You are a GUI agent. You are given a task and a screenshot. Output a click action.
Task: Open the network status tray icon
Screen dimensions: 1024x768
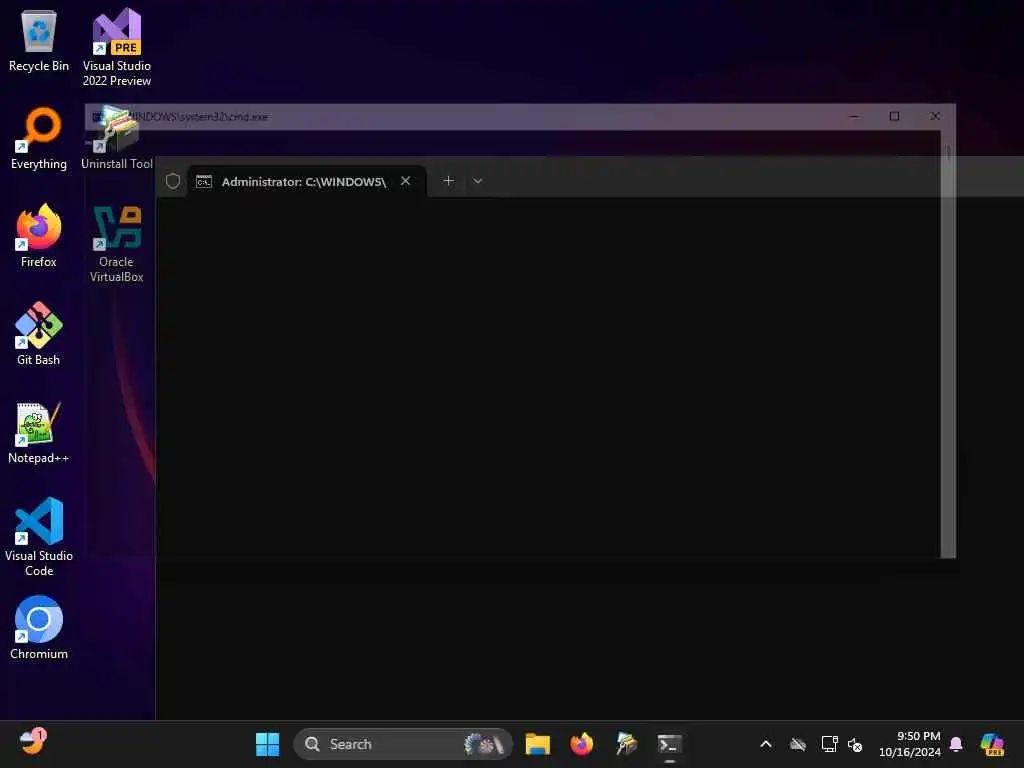[x=829, y=744]
